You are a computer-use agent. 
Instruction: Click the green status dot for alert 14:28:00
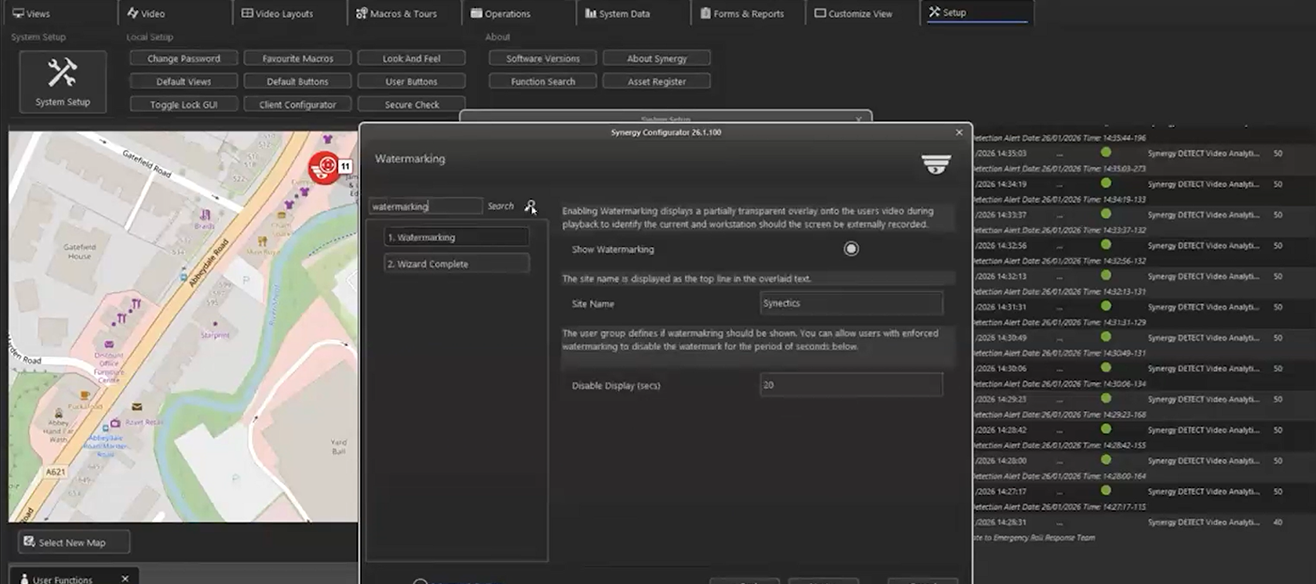[1106, 461]
